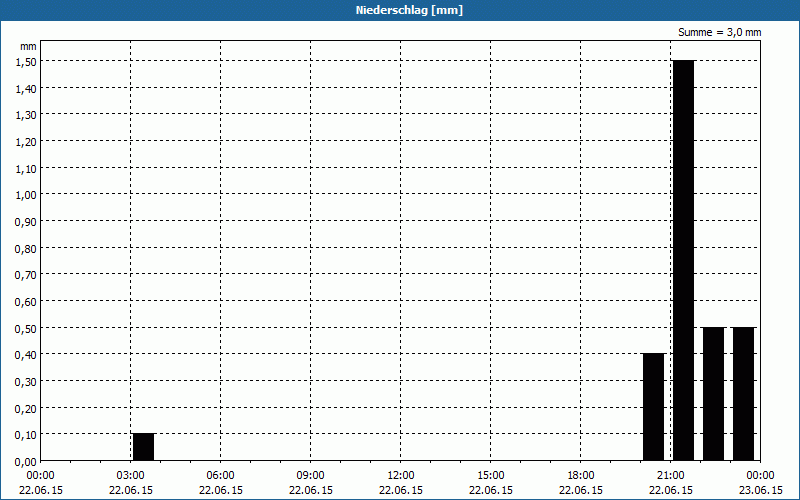Click the 23.06.15 date label

[760, 490]
